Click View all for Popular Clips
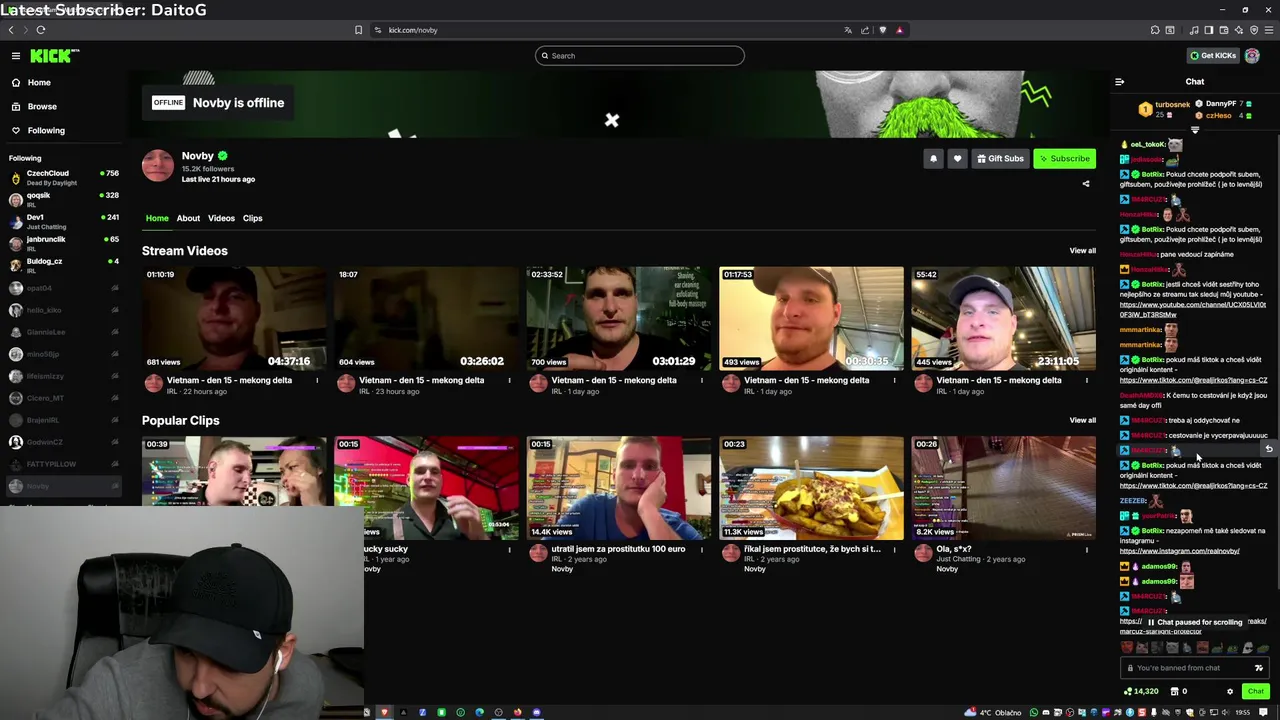 [1082, 420]
